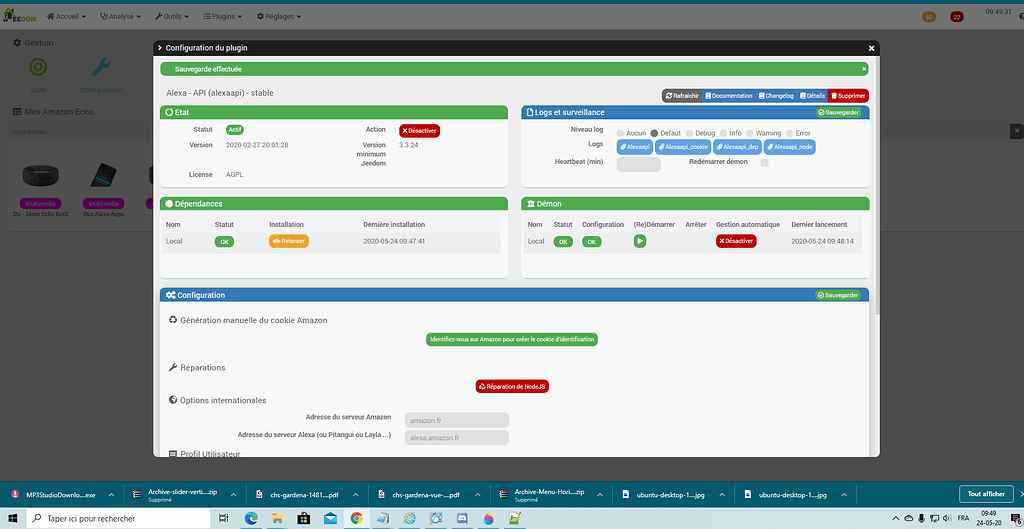The height and width of the screenshot is (529, 1024).
Task: Click the Alexa server address field
Action: click(456, 438)
